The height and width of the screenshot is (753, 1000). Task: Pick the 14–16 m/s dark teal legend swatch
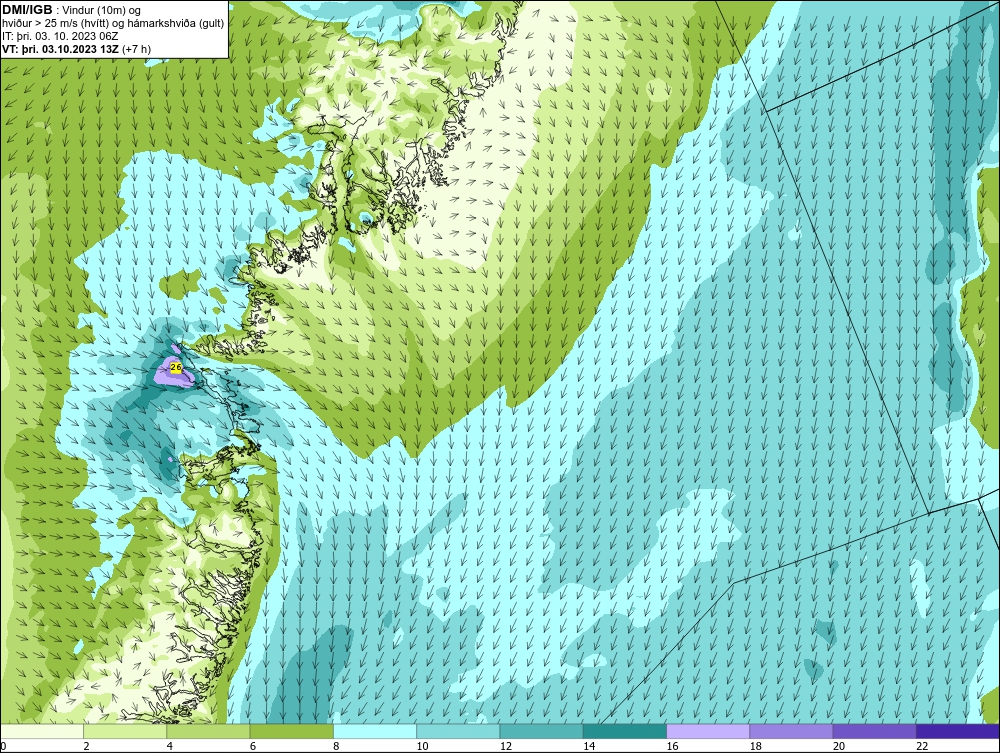pos(625,731)
